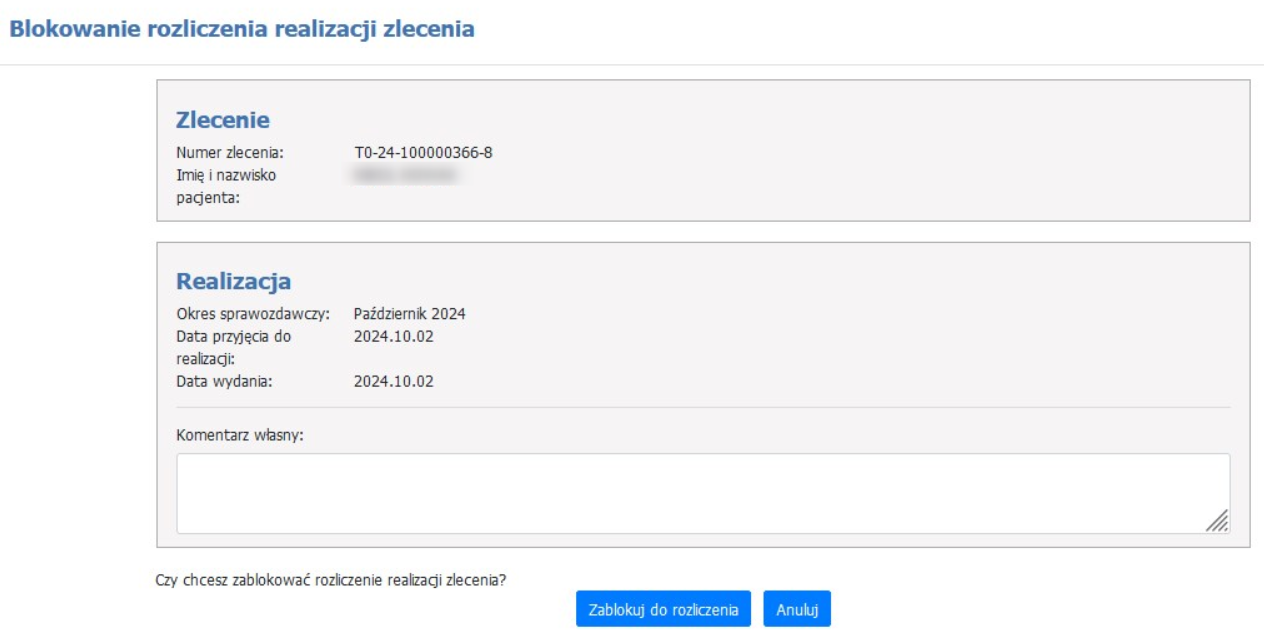
Task: Click the Numer zlecenia label
Action: pyautogui.click(x=230, y=153)
